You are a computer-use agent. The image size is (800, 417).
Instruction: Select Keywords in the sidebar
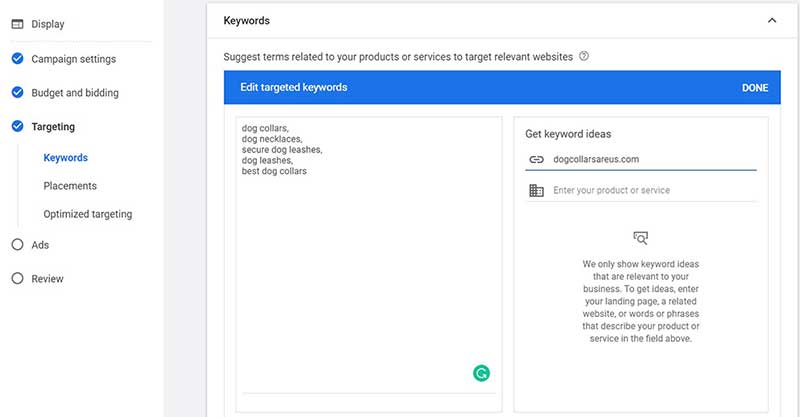[65, 158]
